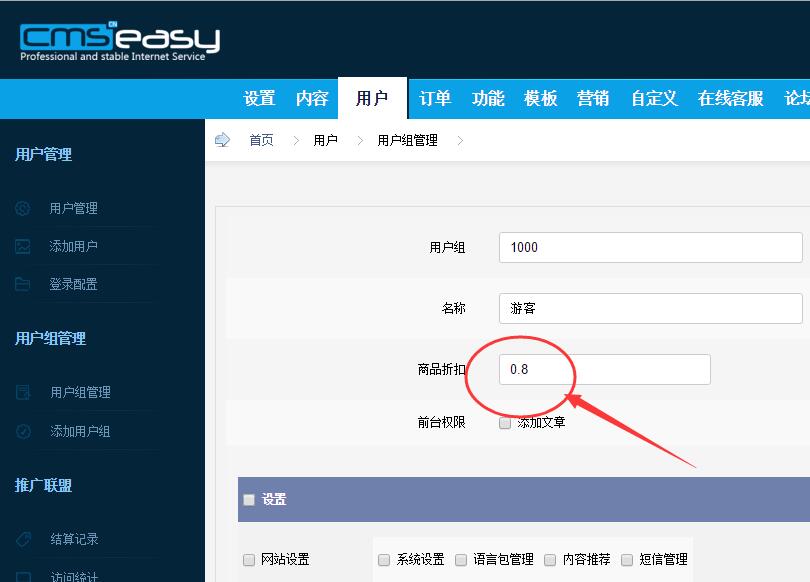Open 登录配置 via its folder icon
The width and height of the screenshot is (810, 582).
coord(24,284)
